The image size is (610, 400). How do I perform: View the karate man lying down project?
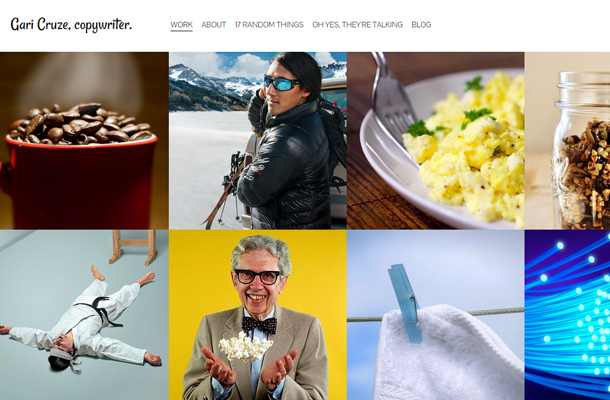click(x=84, y=315)
